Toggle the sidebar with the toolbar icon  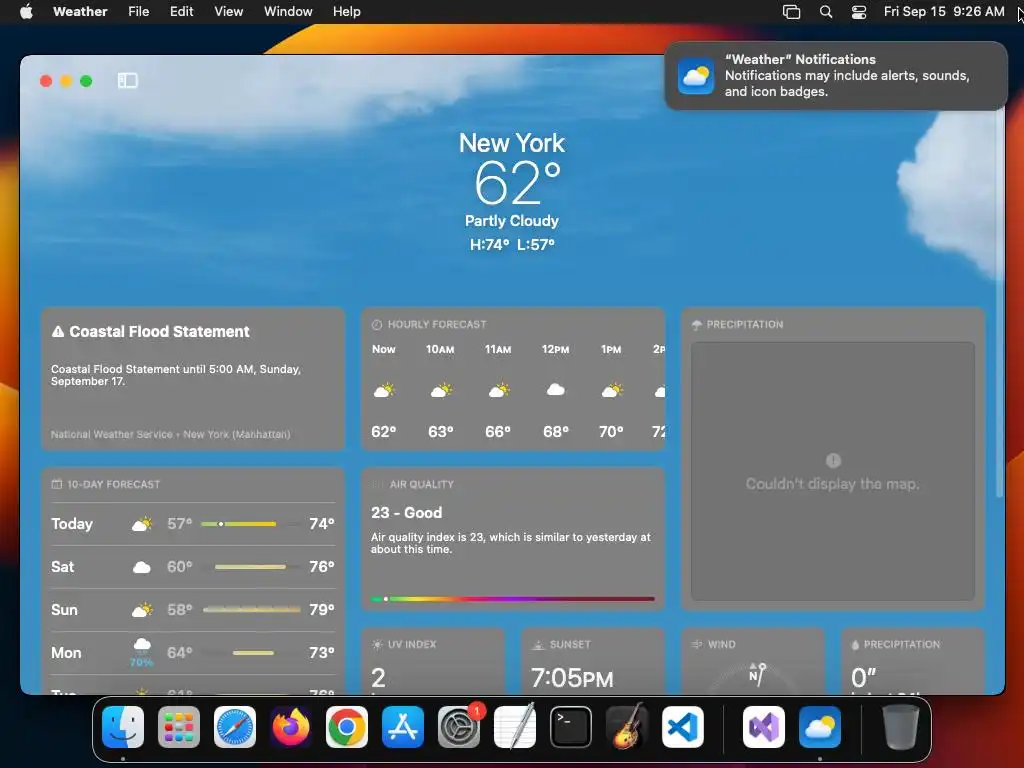127,80
